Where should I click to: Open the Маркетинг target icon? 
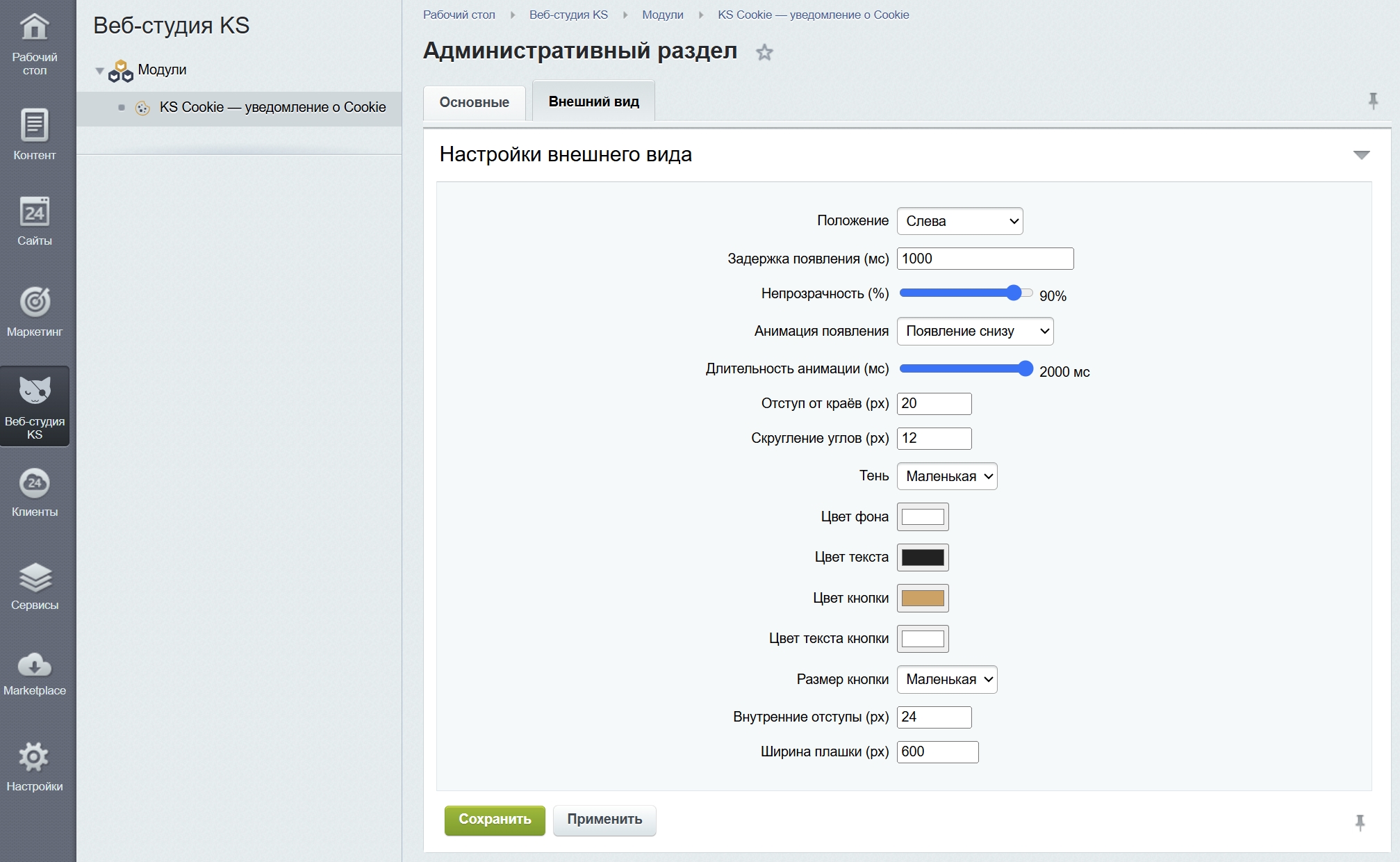(34, 301)
